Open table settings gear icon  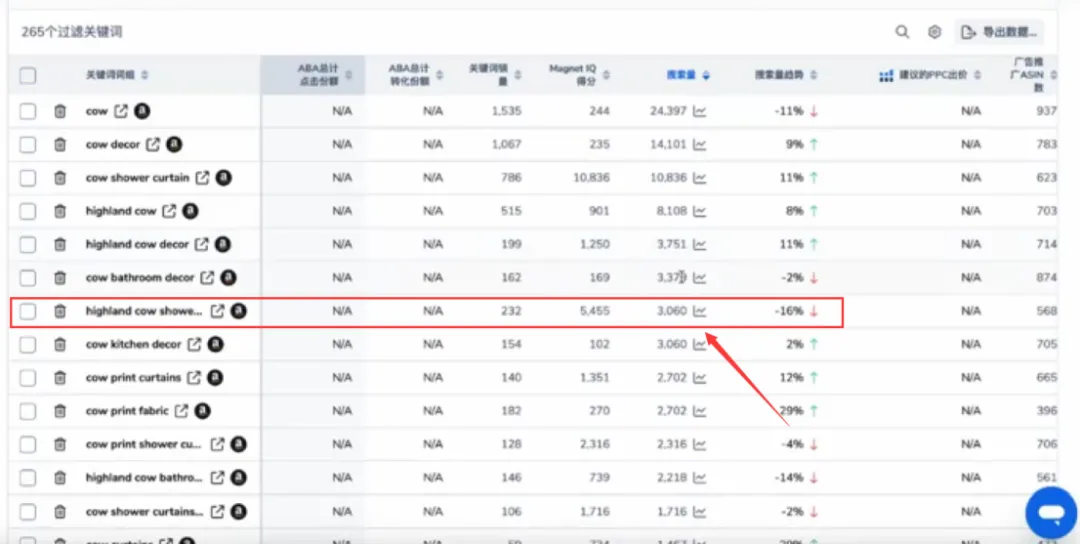[x=935, y=32]
